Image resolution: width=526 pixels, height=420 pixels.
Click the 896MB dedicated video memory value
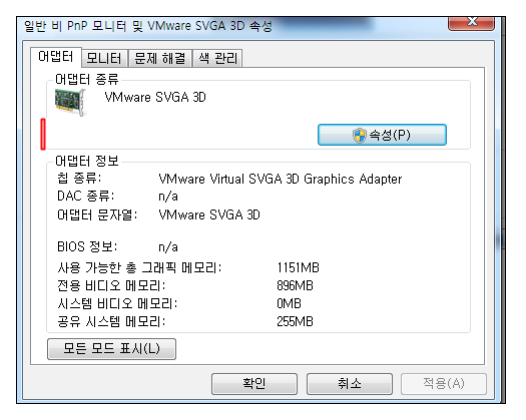click(295, 285)
